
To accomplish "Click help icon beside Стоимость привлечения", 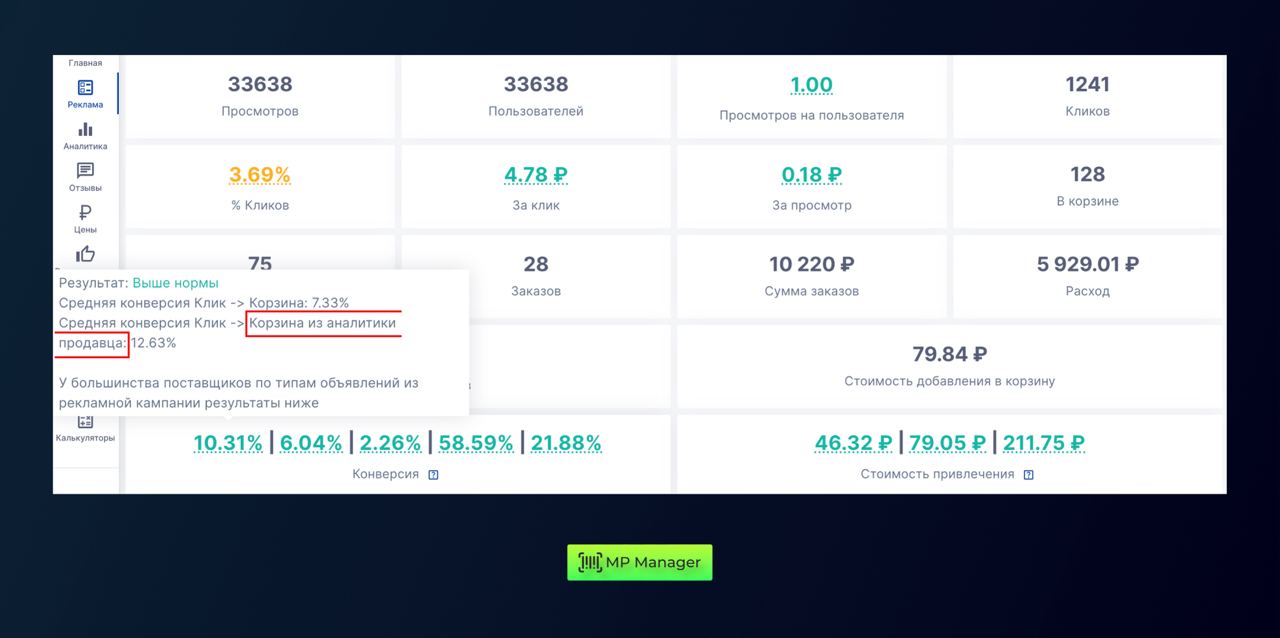I will click(x=1029, y=475).
